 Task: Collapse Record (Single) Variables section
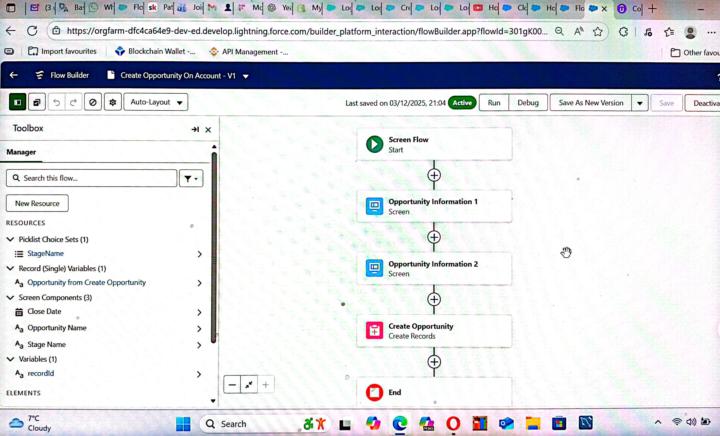click(11, 268)
